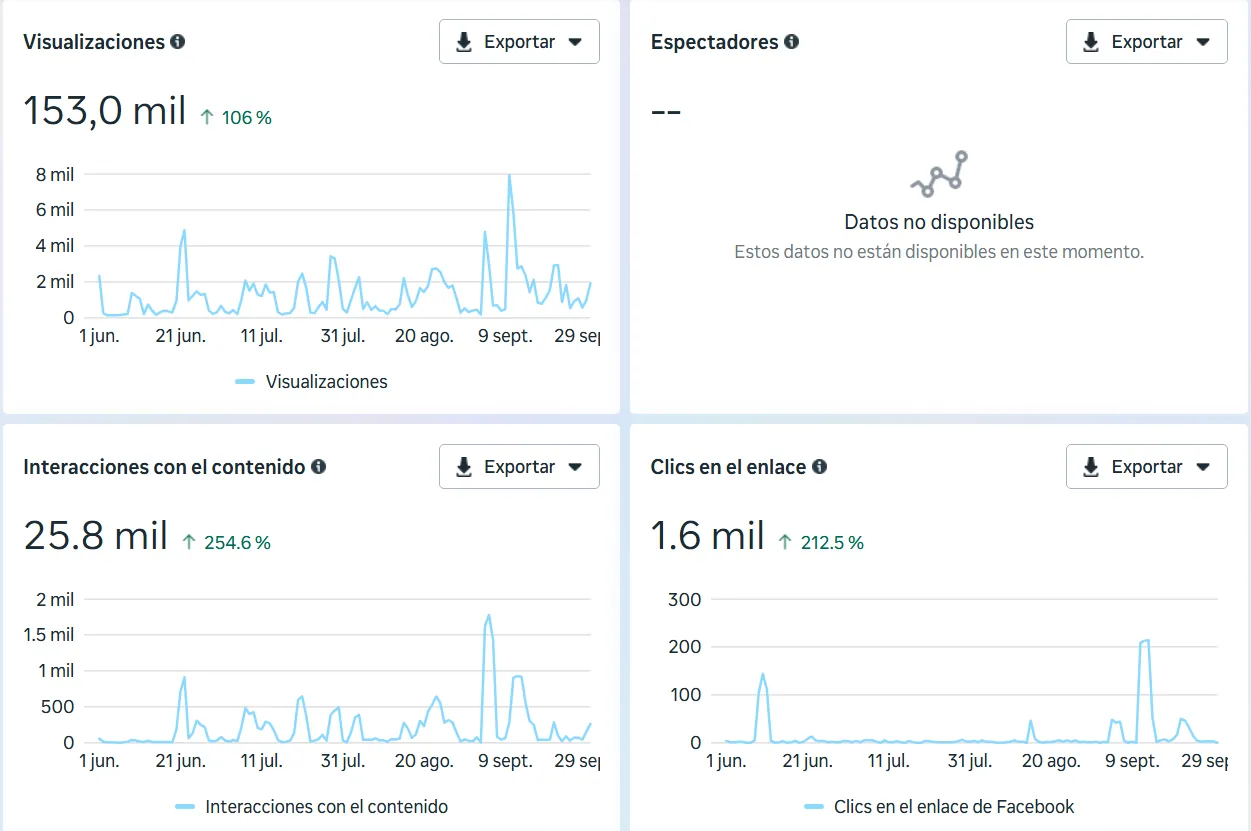Image resolution: width=1251 pixels, height=831 pixels.
Task: Click the info icon next to Clics en el enlace
Action: coord(819,467)
